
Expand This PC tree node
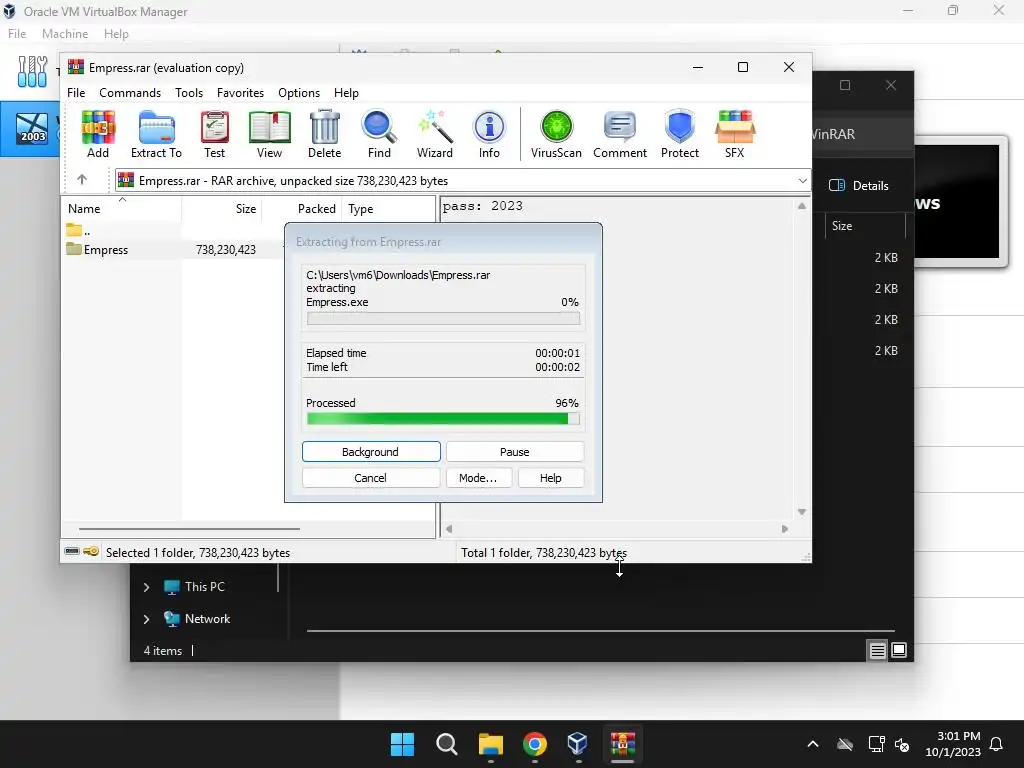tap(146, 587)
